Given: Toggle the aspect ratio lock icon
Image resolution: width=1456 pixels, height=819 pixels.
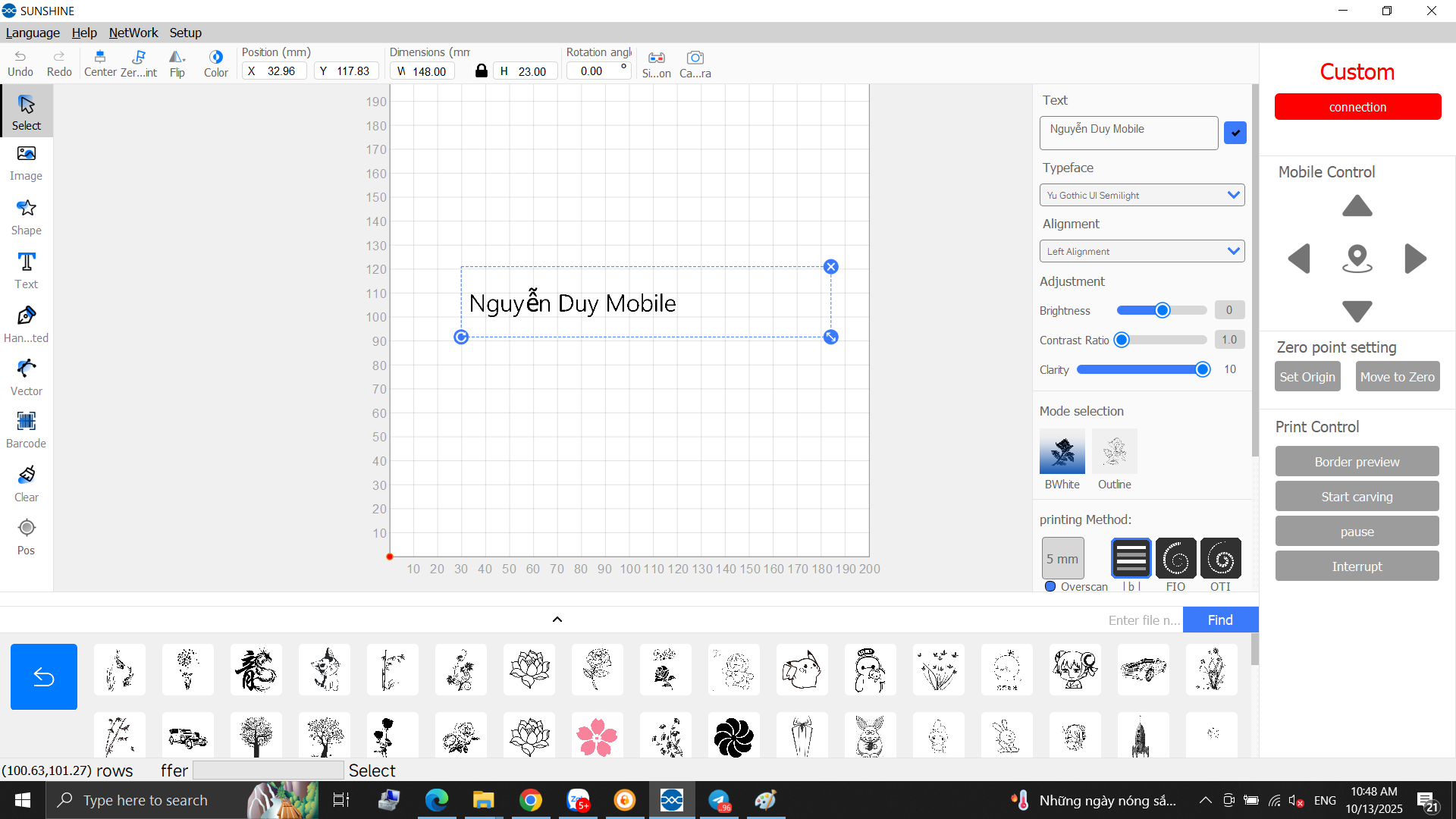Looking at the screenshot, I should [x=481, y=71].
